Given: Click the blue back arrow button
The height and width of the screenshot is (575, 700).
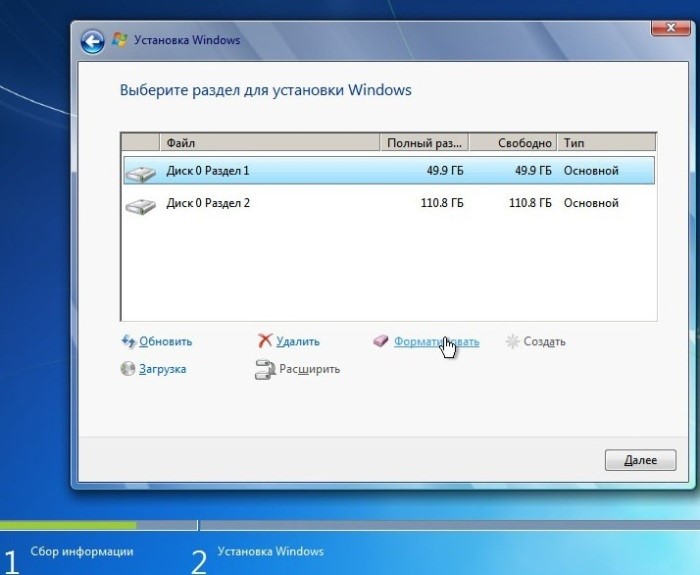Looking at the screenshot, I should pos(92,42).
